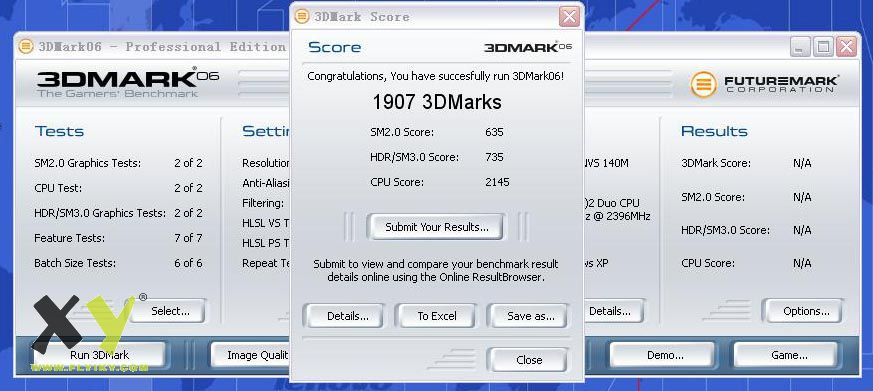
Task: Click the Filtering setting label
Action: pyautogui.click(x=263, y=203)
